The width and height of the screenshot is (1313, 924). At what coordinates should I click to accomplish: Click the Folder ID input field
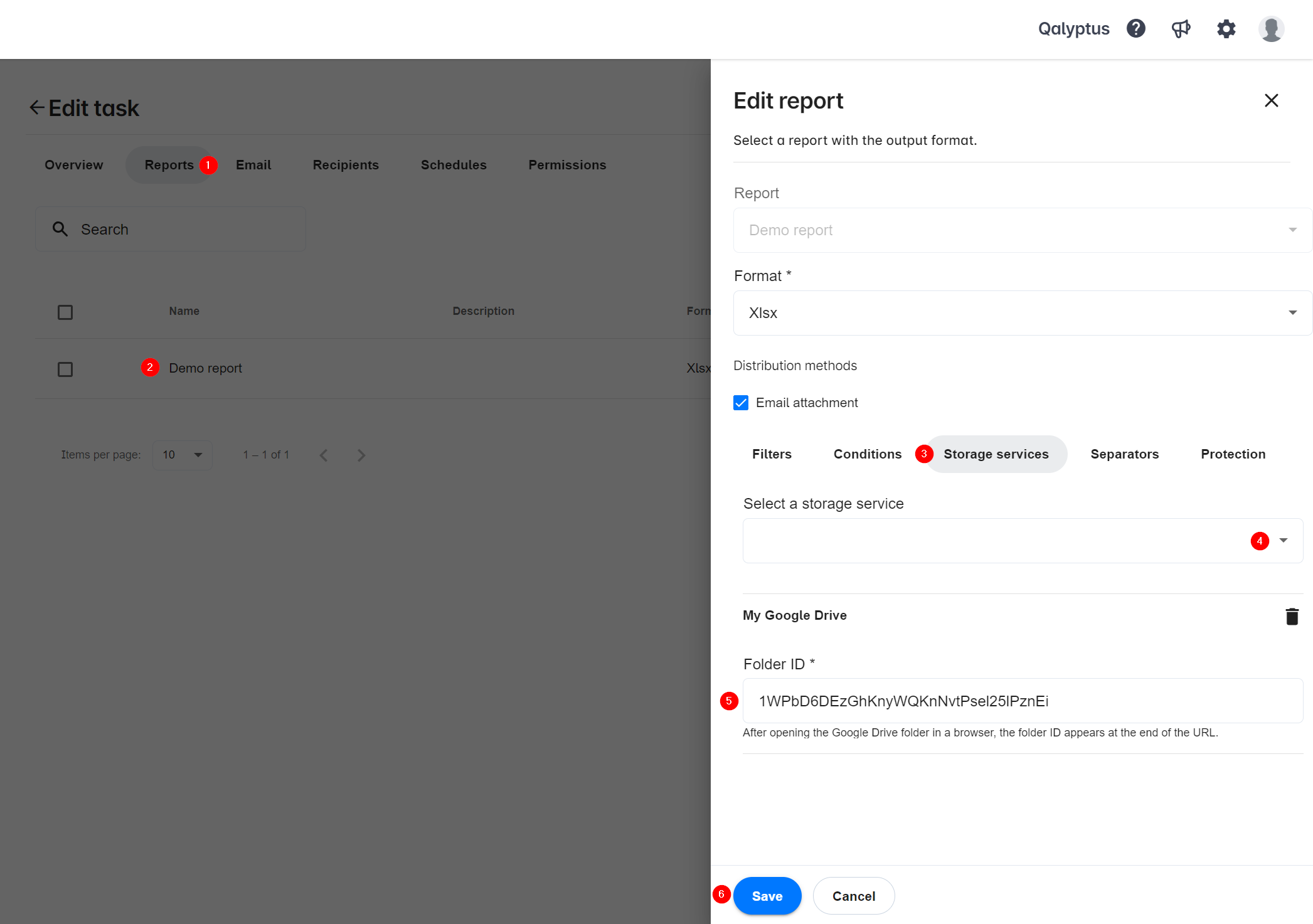[x=1020, y=701]
